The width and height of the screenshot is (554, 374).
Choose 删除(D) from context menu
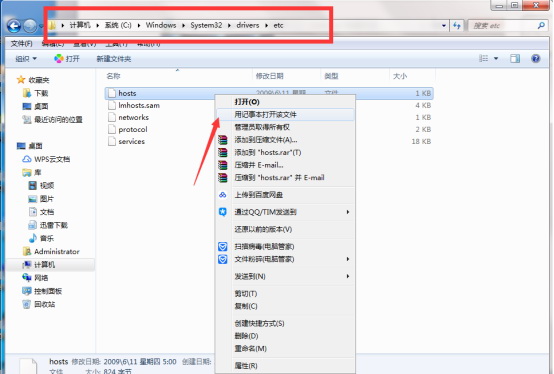point(285,336)
